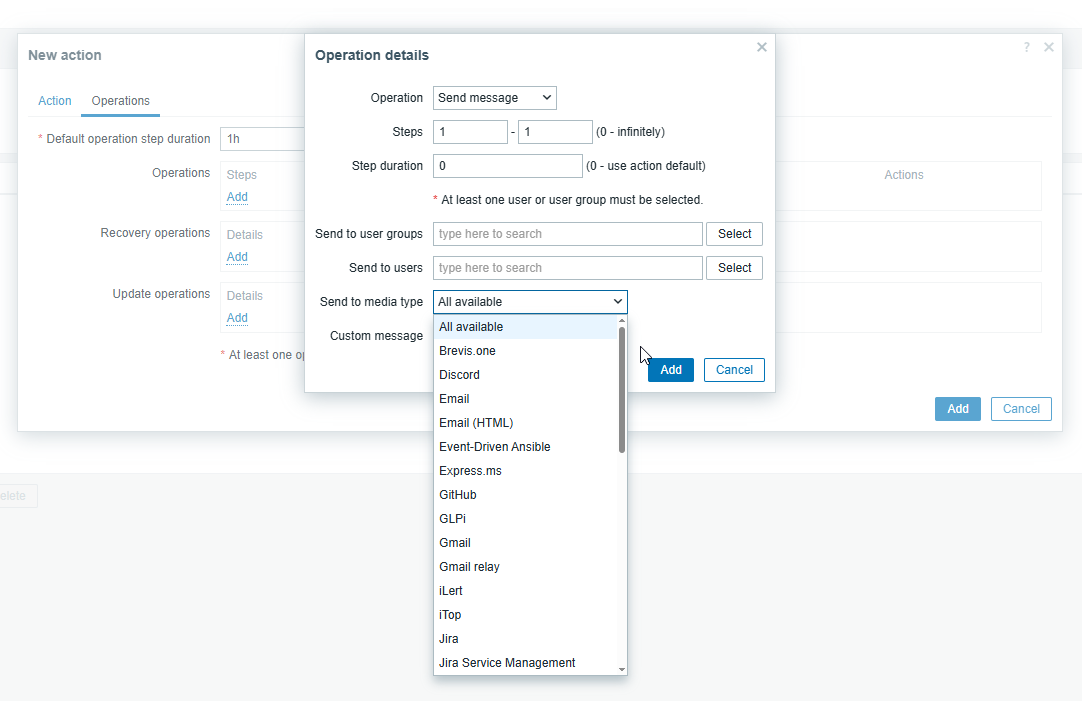
Task: Switch to the Action tab
Action: point(55,101)
